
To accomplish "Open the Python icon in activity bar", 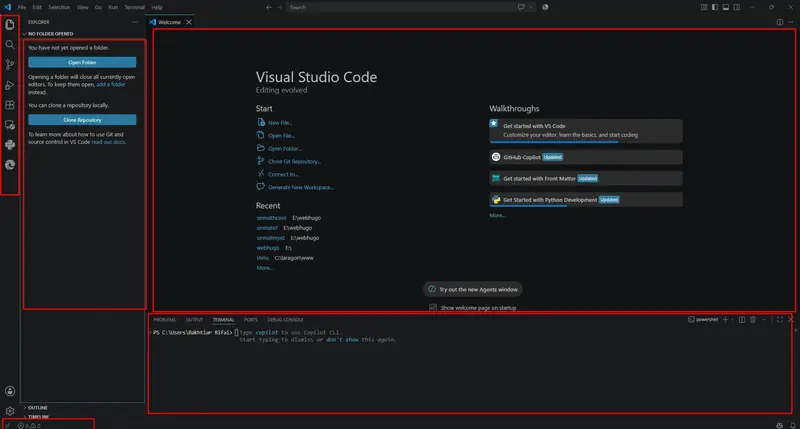I will (10, 145).
